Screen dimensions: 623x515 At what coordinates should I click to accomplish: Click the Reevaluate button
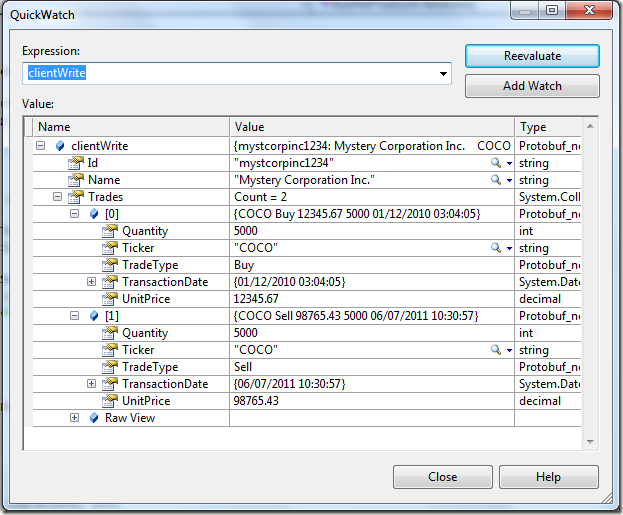click(x=532, y=56)
